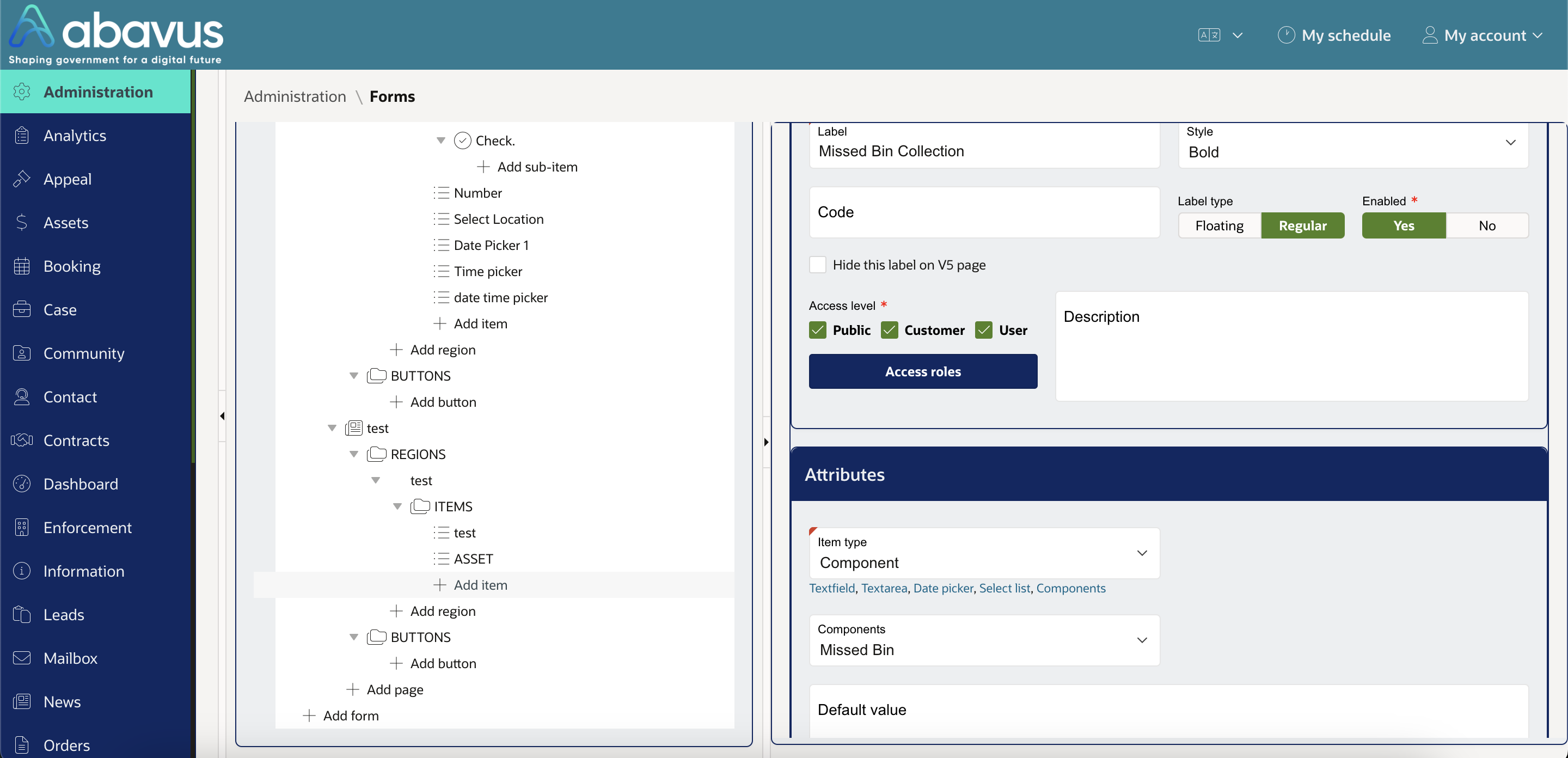The image size is (1568, 758).
Task: Click the My account user icon
Action: tap(1429, 35)
